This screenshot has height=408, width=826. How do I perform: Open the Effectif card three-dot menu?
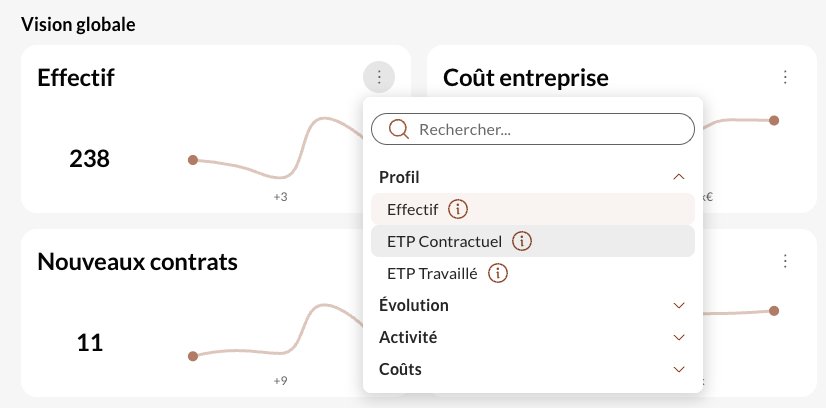click(x=379, y=77)
